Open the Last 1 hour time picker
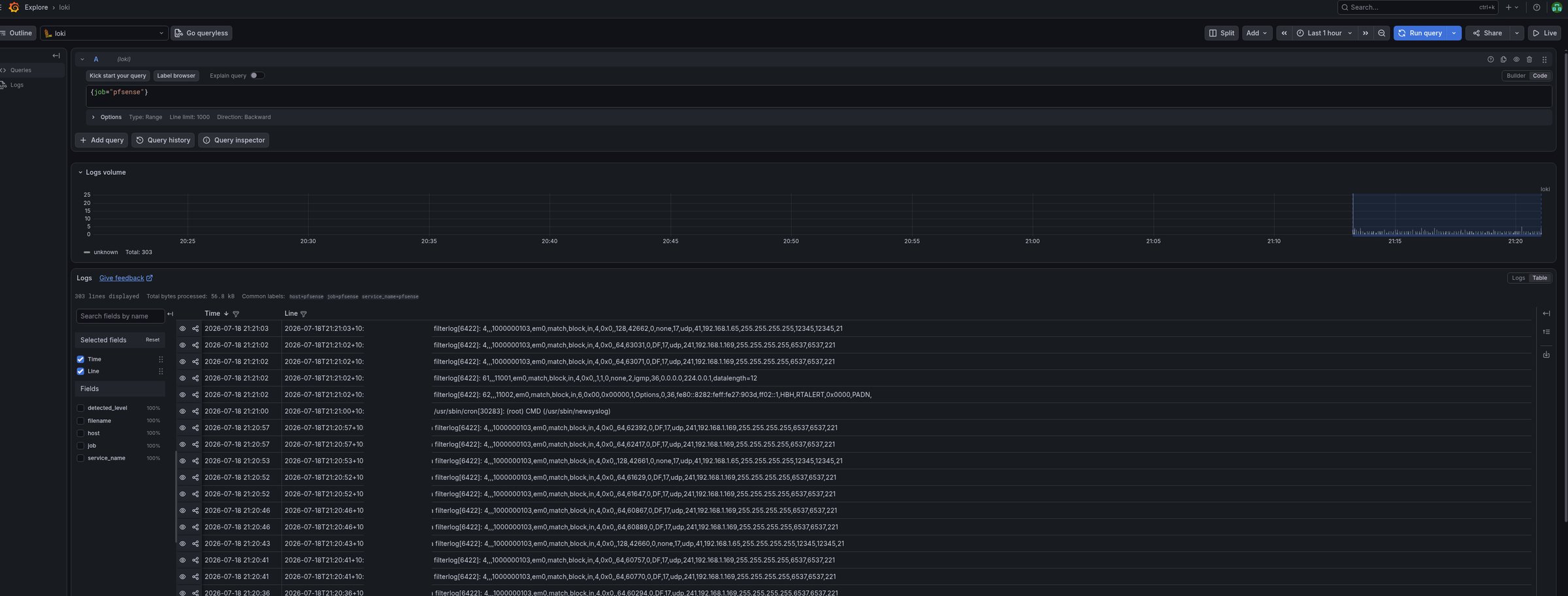 click(1324, 33)
